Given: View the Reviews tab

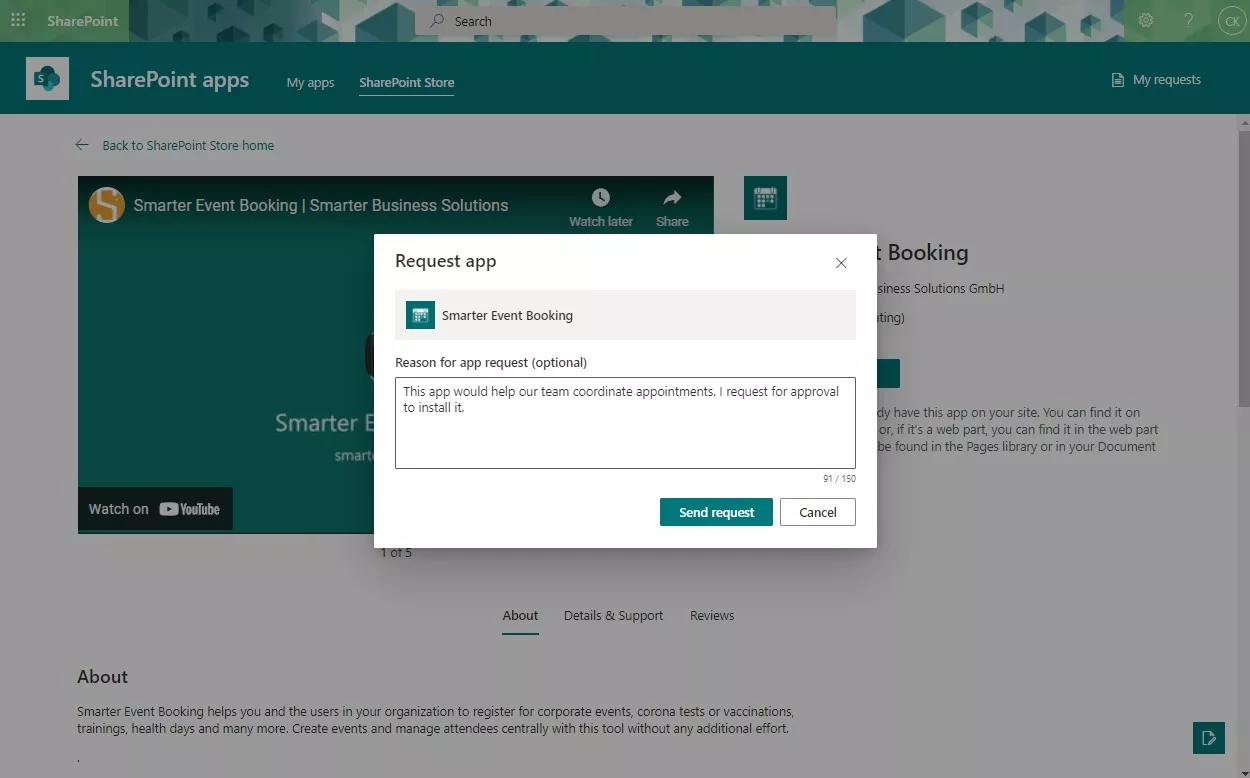Looking at the screenshot, I should (712, 615).
